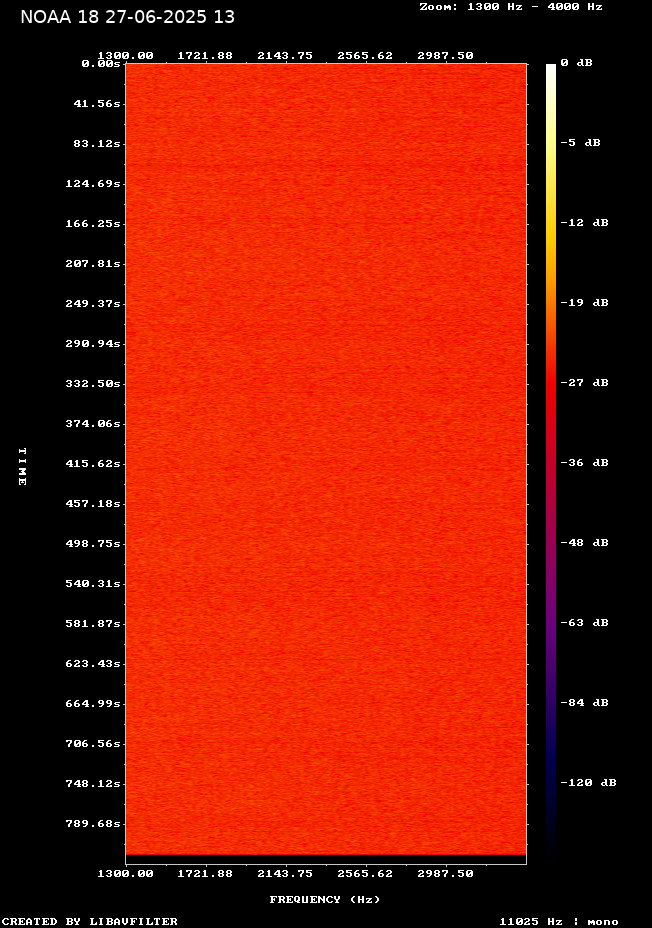Click the bottom axis label 1721.88
Viewport: 652px width, 928px height.
point(205,874)
